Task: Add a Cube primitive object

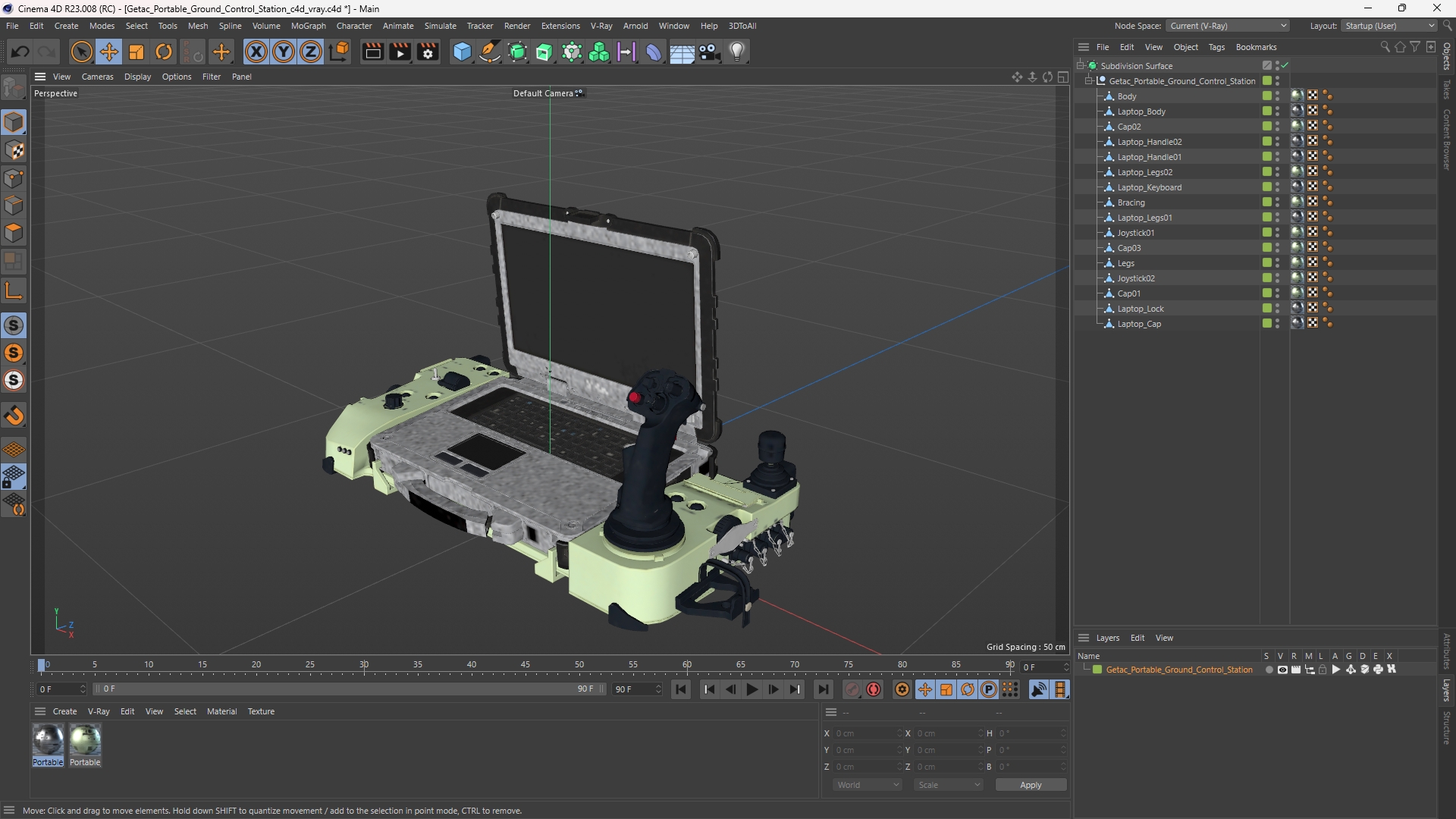Action: [x=462, y=52]
